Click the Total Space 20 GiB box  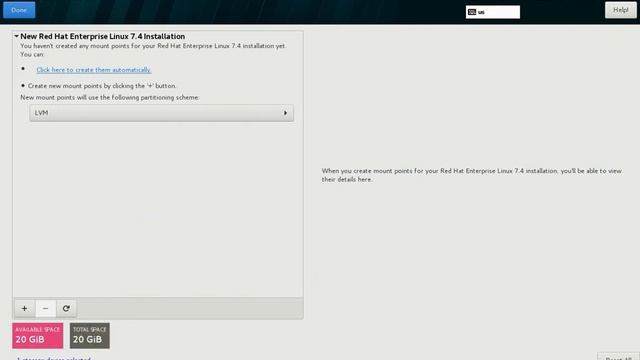(x=89, y=336)
